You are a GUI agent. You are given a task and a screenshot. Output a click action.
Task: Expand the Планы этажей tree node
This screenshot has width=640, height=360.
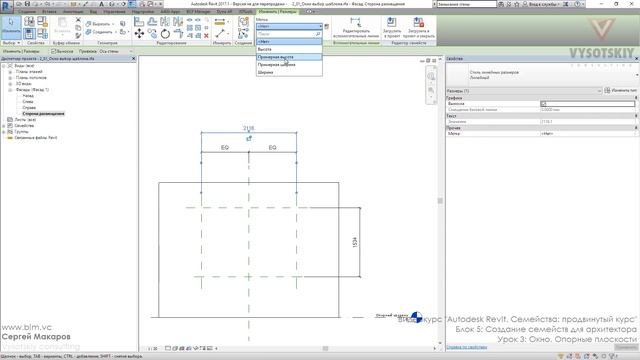(10, 71)
